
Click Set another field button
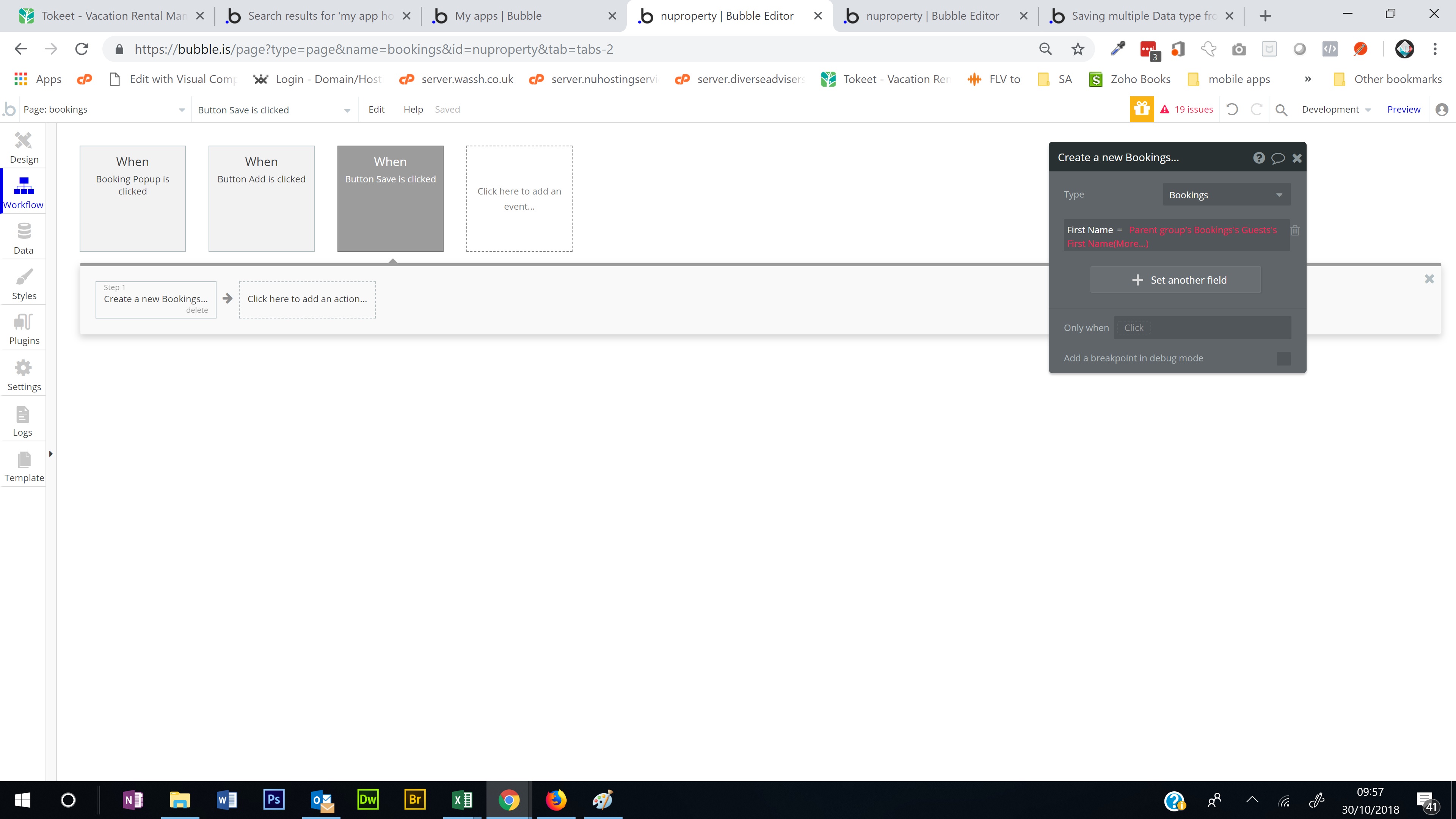(1175, 280)
